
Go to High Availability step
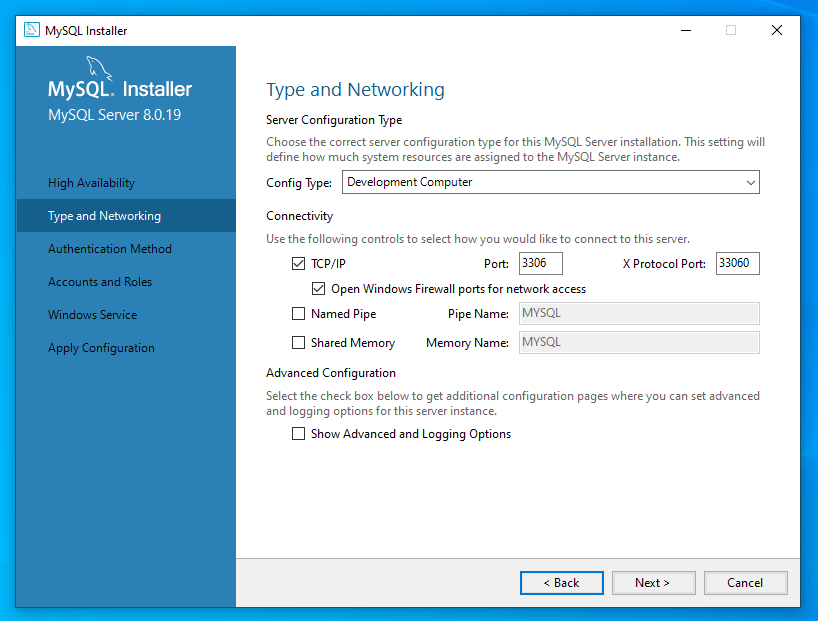point(91,183)
